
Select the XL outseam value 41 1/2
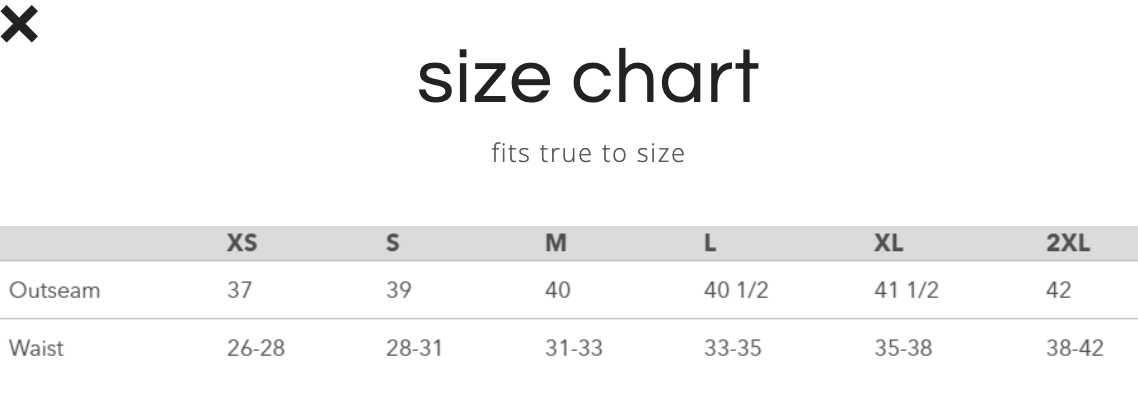[906, 290]
